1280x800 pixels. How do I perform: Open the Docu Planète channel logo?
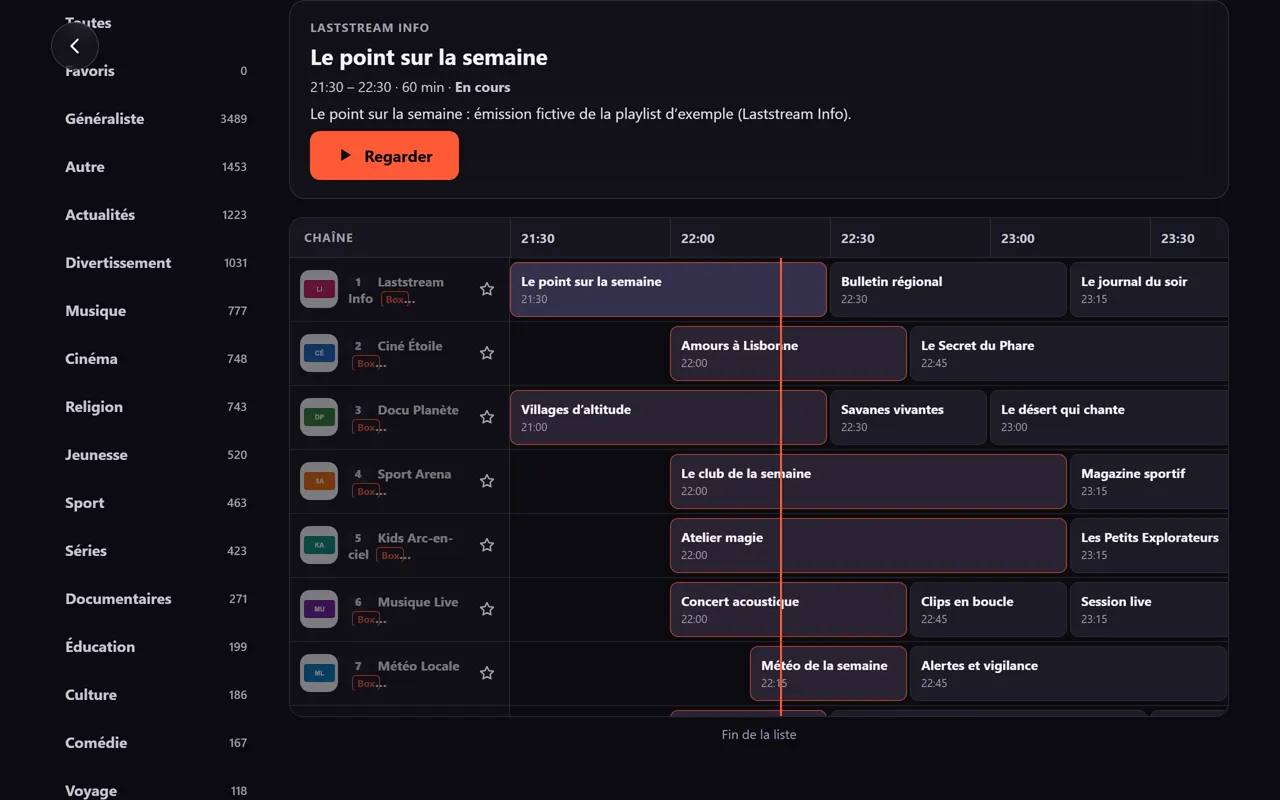(x=320, y=417)
